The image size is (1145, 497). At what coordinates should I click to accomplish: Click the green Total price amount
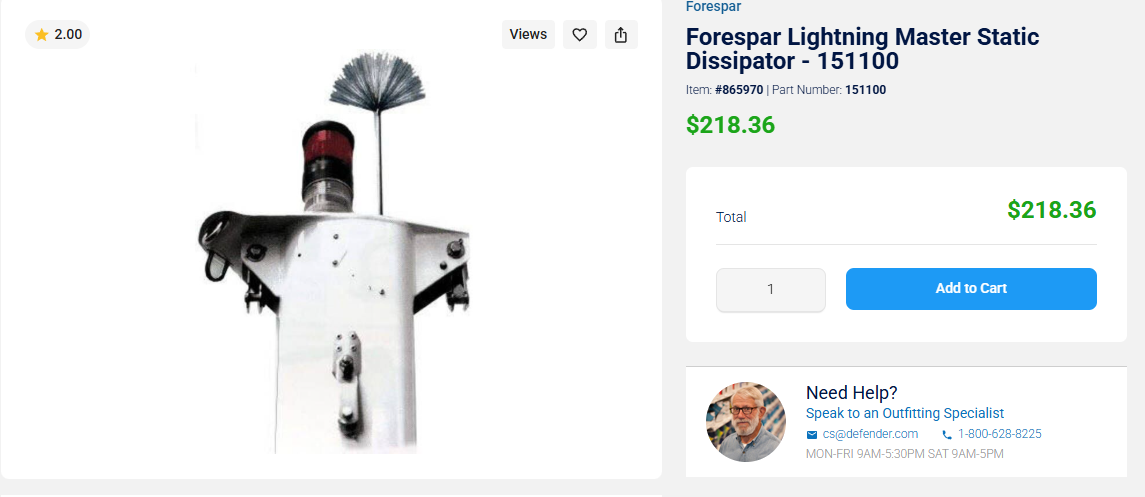click(1052, 210)
